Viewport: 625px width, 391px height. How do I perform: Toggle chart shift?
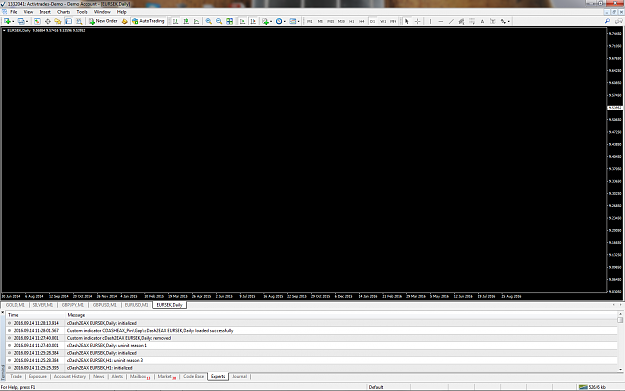pos(253,21)
